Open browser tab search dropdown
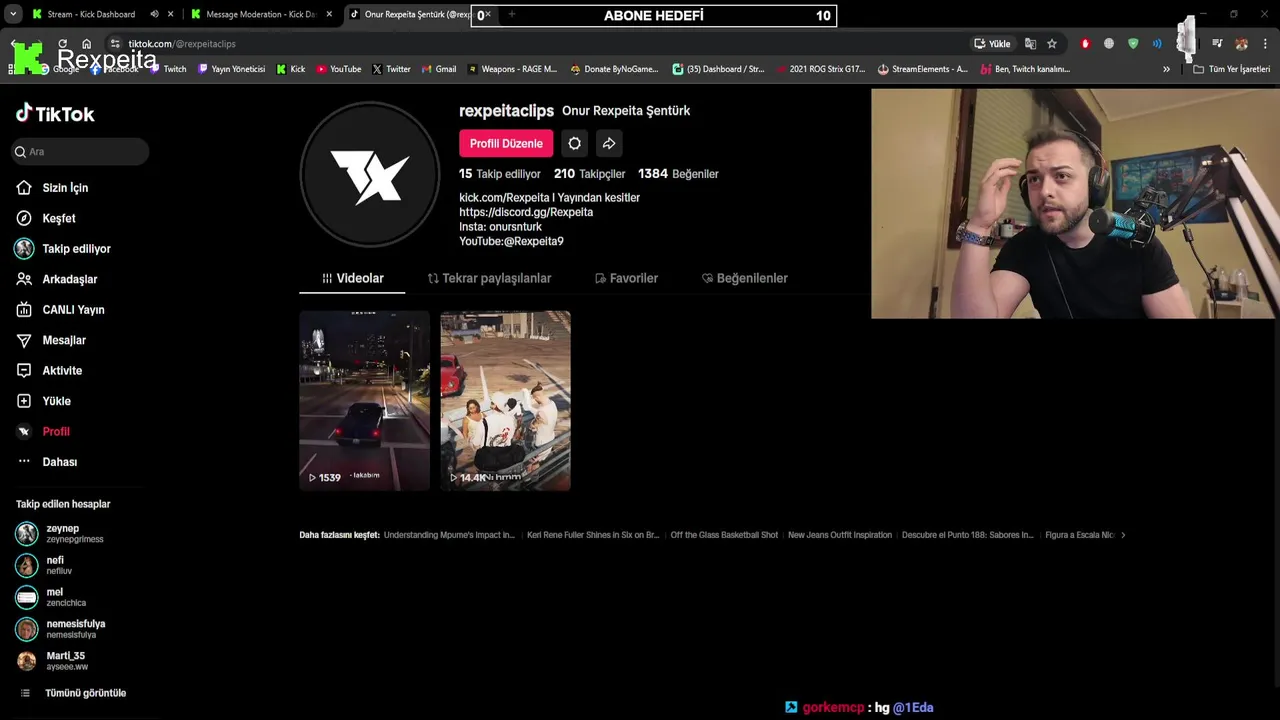Screen dimensions: 1280x720 point(14,14)
